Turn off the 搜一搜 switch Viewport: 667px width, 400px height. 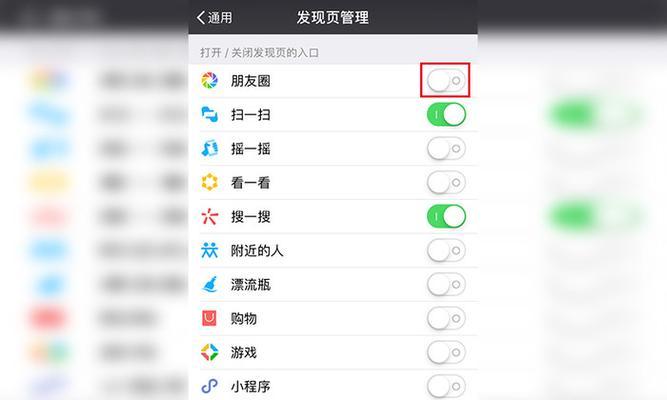point(446,217)
